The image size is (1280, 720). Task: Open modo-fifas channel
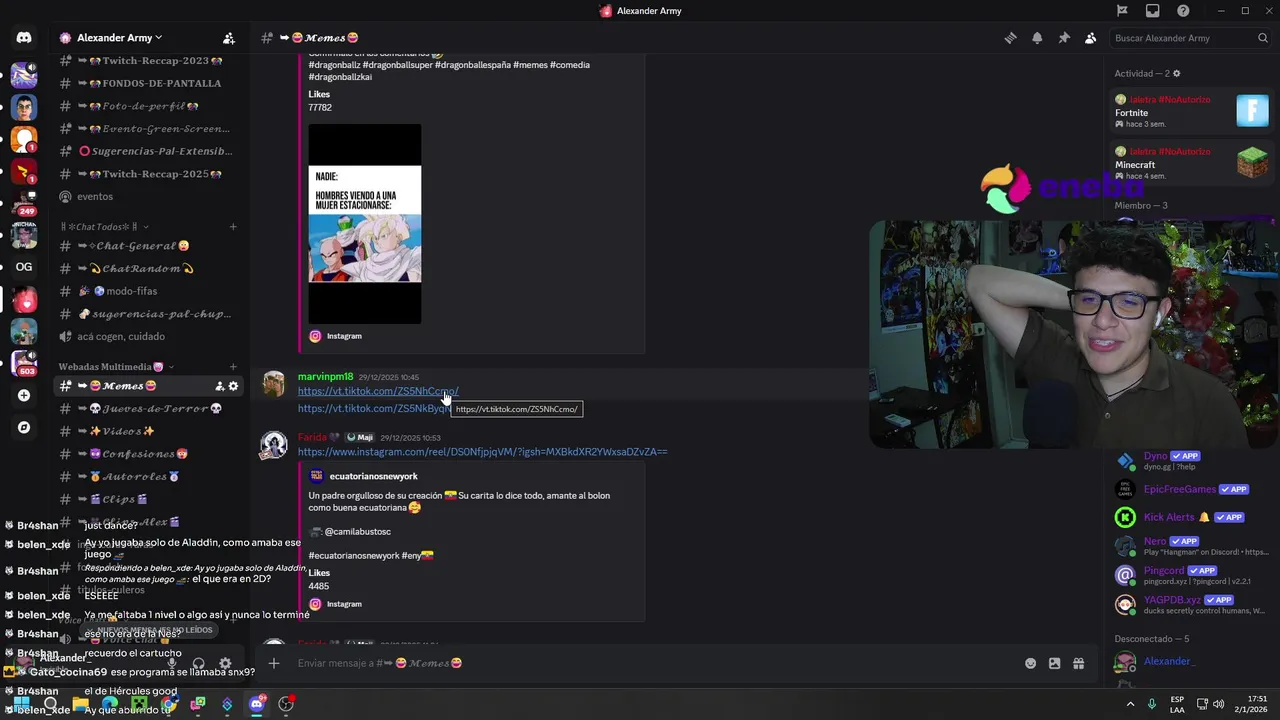click(150, 291)
